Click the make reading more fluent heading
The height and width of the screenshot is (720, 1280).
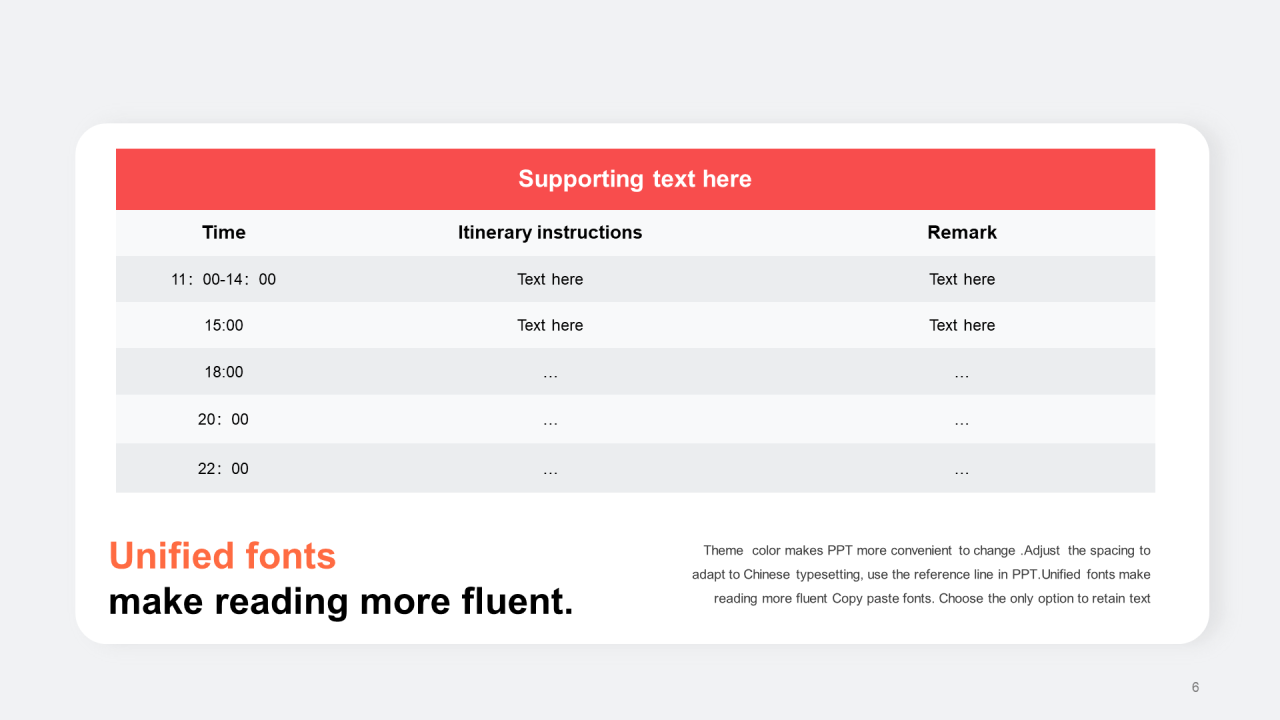(341, 602)
